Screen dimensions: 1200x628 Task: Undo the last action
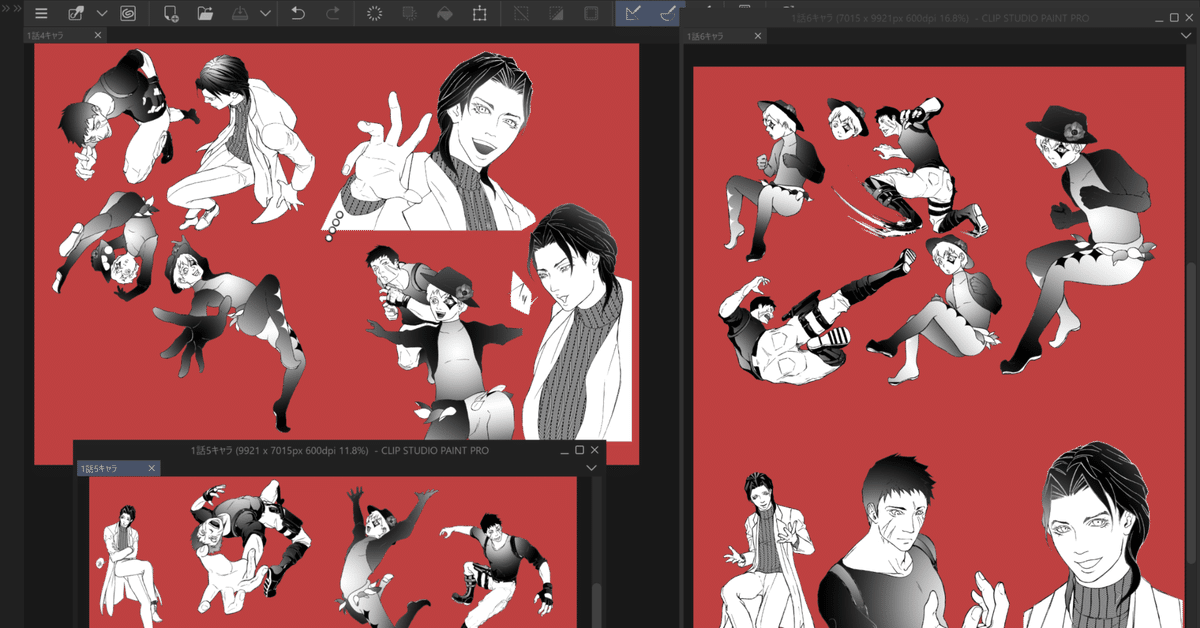298,14
